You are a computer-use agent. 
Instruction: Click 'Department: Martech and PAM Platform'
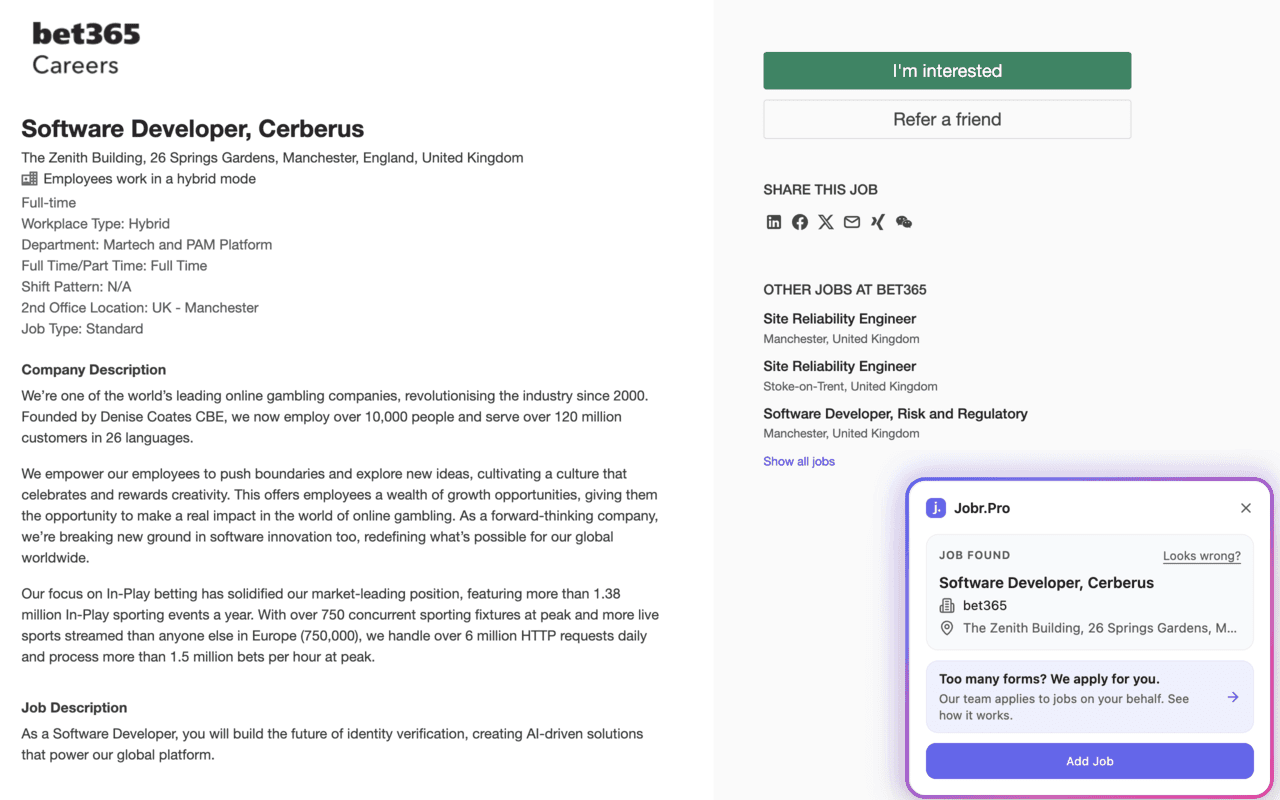[x=147, y=245]
